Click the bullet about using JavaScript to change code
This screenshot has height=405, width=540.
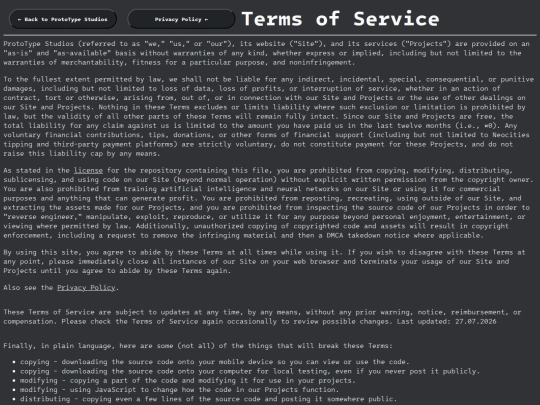(x=179, y=390)
